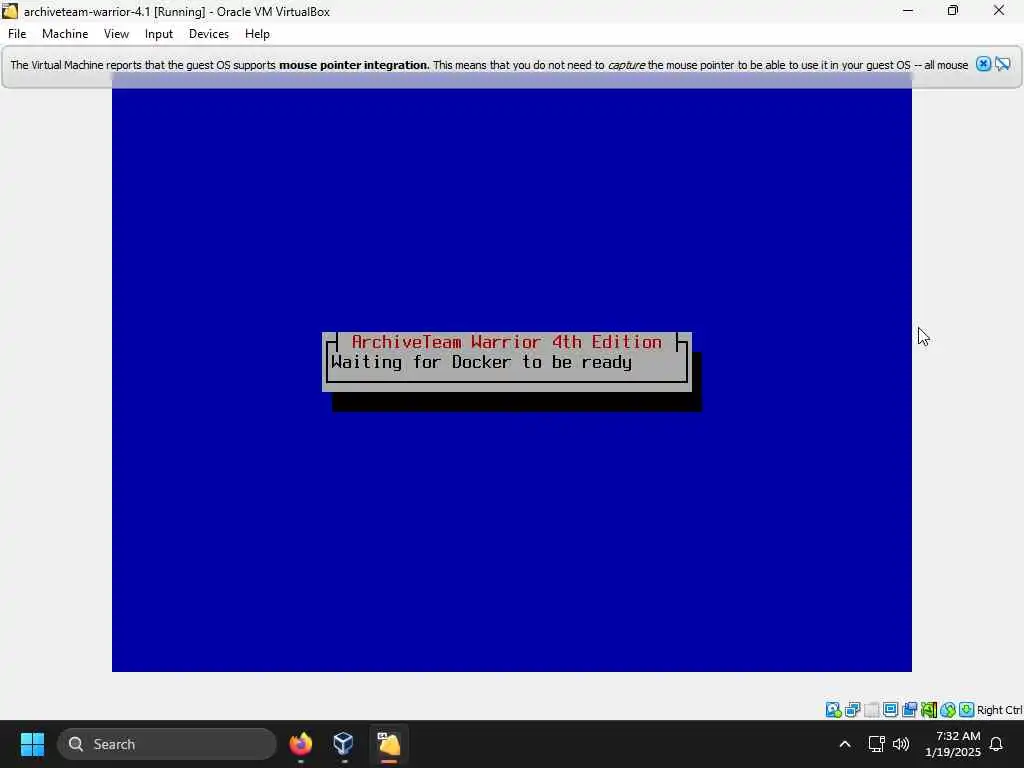Click the Right Ctrl host key label
Image resolution: width=1024 pixels, height=768 pixels.
tap(999, 710)
